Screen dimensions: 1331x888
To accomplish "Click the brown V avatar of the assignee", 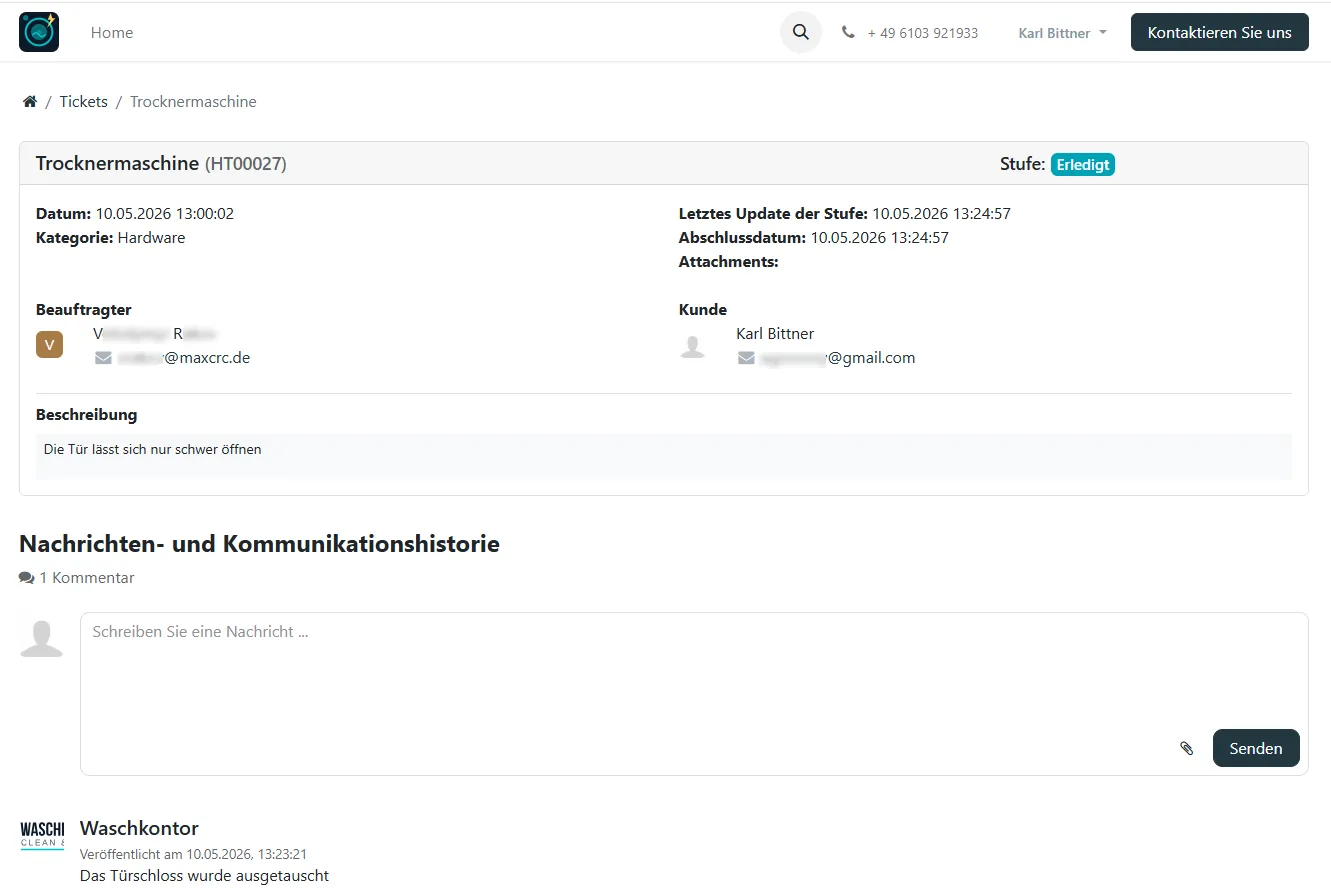I will click(49, 345).
